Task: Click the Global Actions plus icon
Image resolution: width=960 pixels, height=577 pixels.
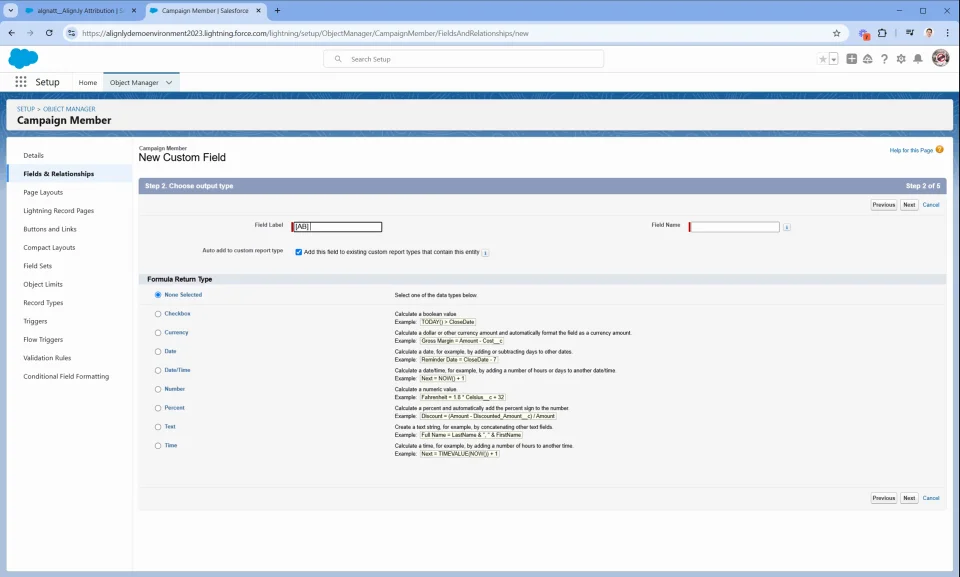Action: (852, 59)
